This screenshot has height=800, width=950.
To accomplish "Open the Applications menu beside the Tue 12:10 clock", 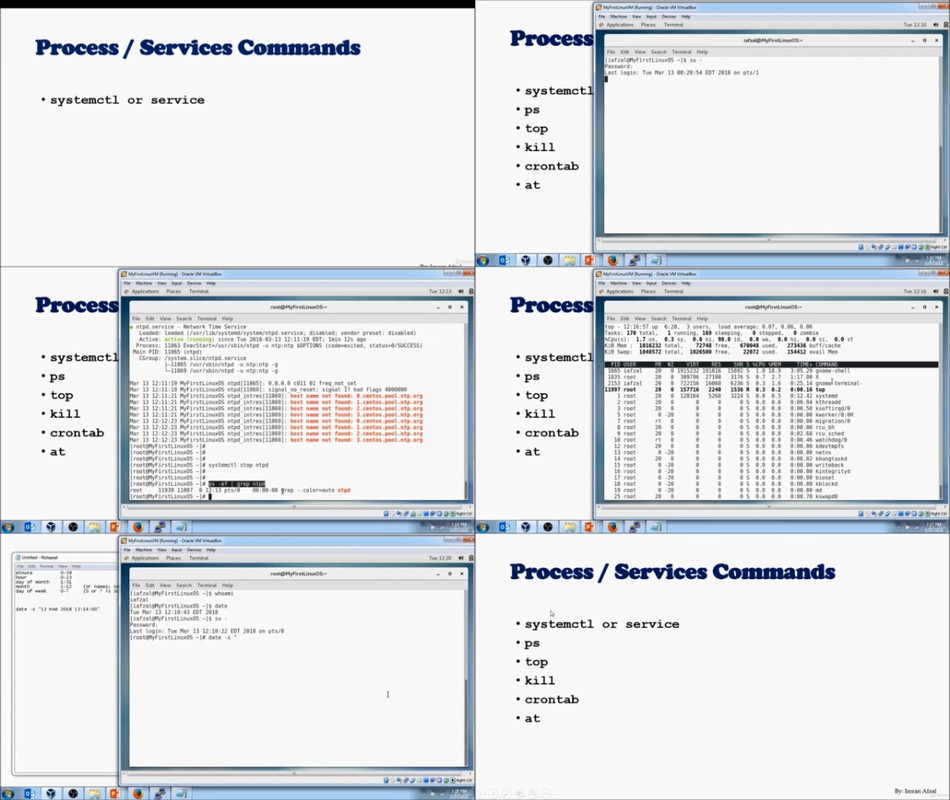I will point(620,25).
